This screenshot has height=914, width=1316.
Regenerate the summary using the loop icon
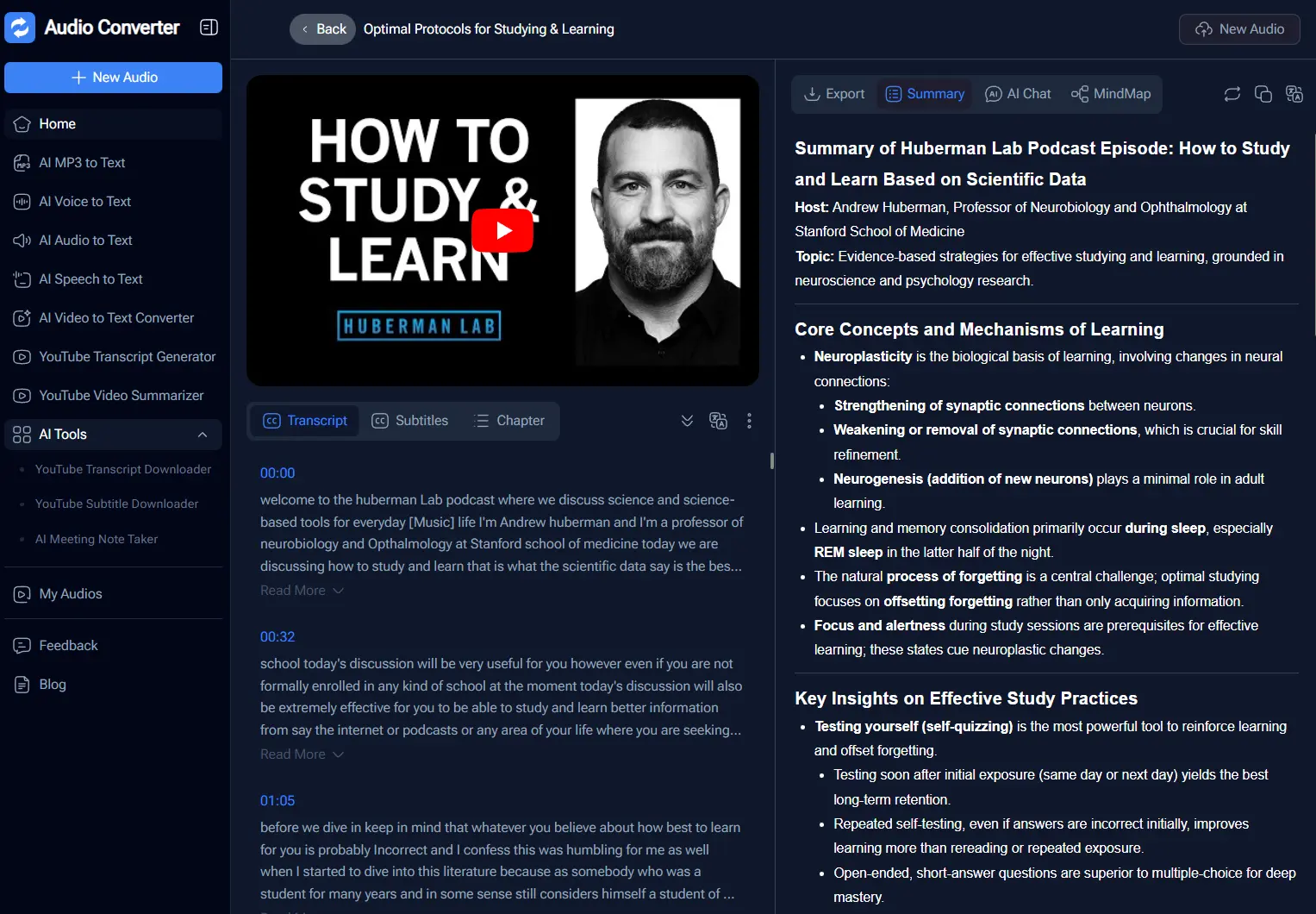(1232, 94)
